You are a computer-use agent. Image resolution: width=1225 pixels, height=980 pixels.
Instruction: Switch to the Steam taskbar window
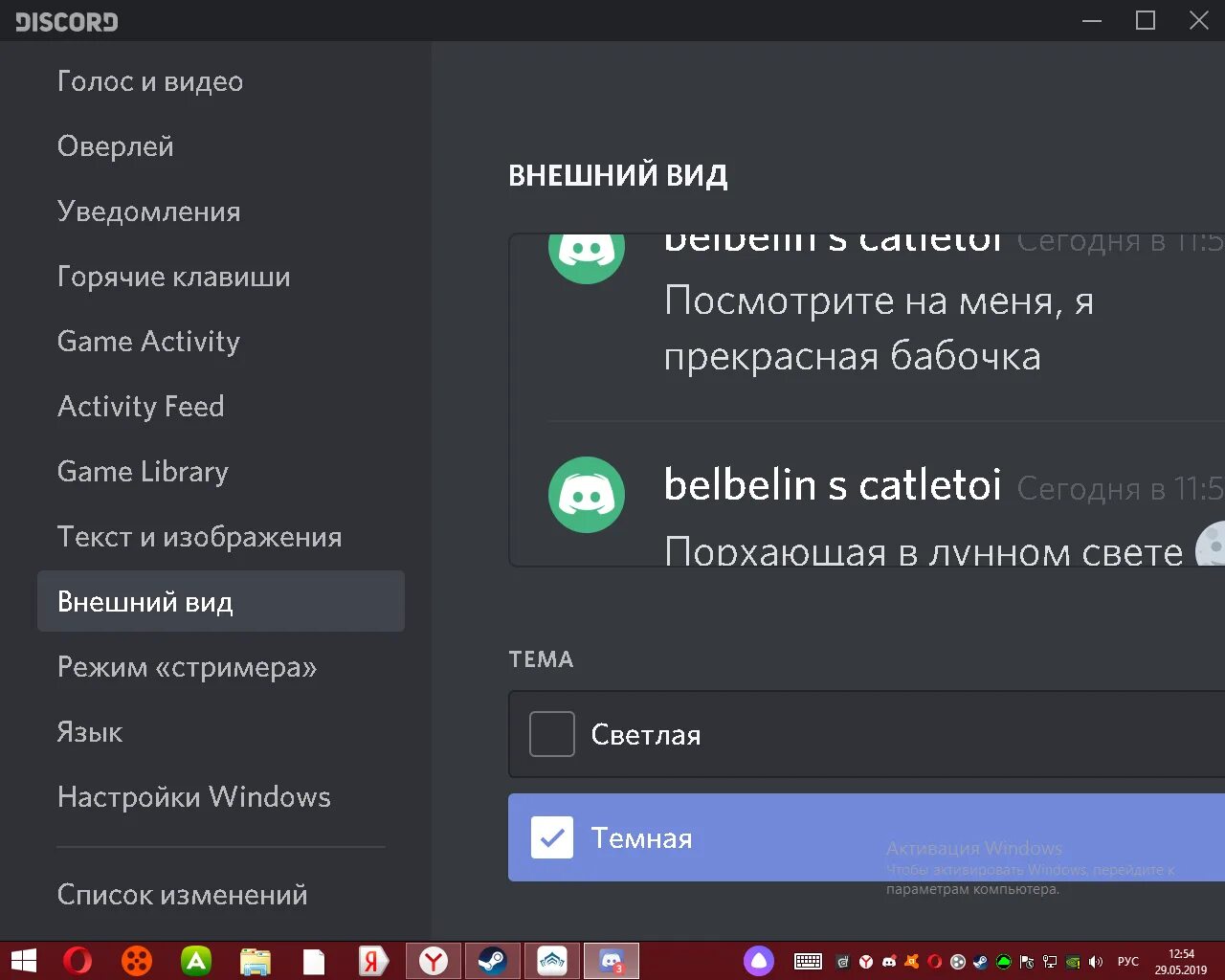pos(493,961)
